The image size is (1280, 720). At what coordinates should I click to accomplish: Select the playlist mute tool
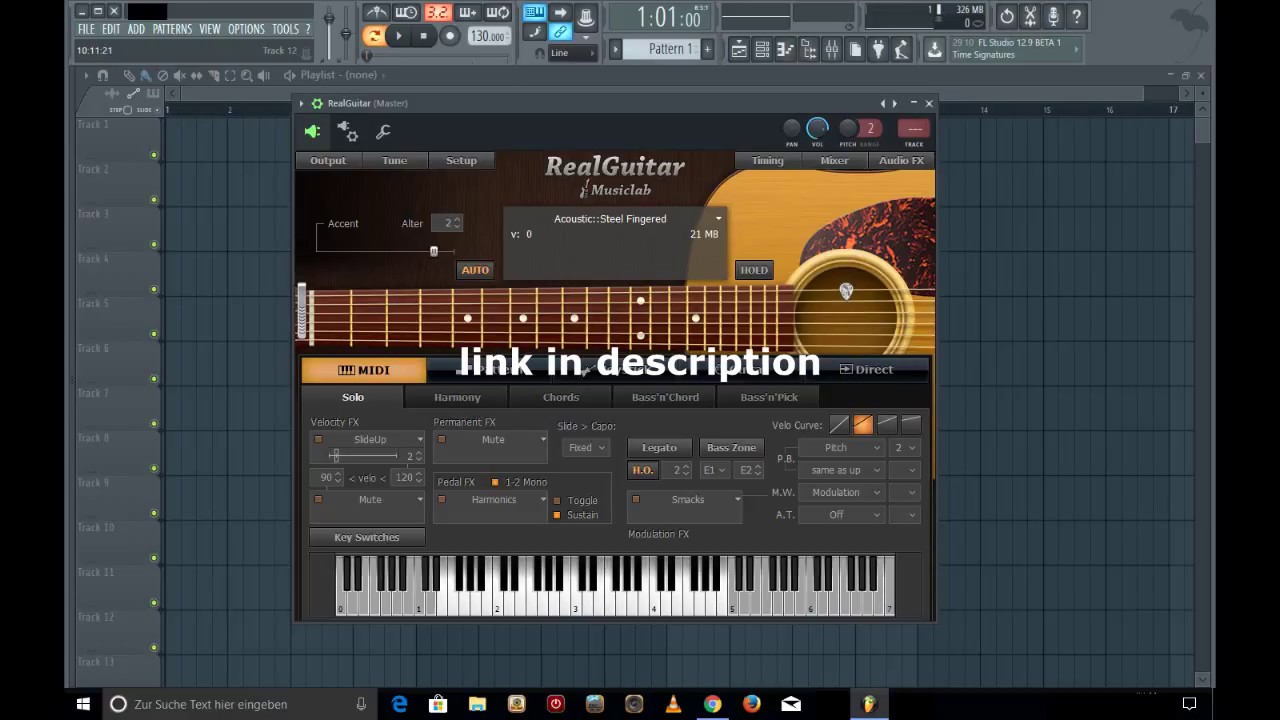[180, 75]
